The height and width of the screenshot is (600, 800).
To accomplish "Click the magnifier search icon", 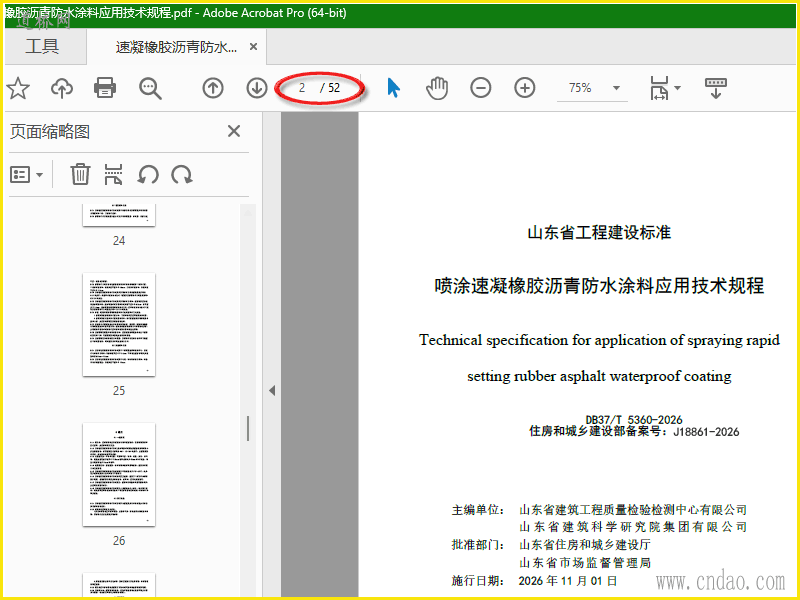I will tap(150, 88).
